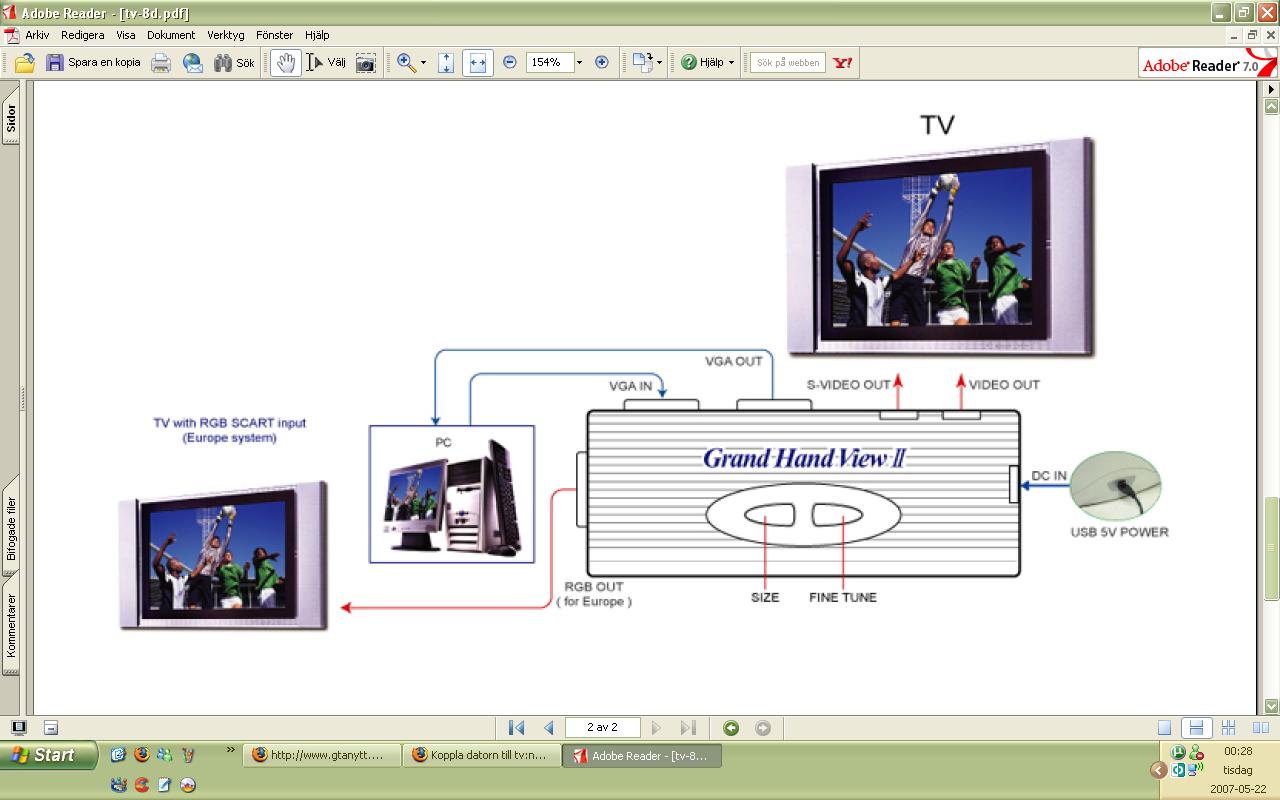Click the scroll down arrow on vertical scrollbar

[1272, 706]
